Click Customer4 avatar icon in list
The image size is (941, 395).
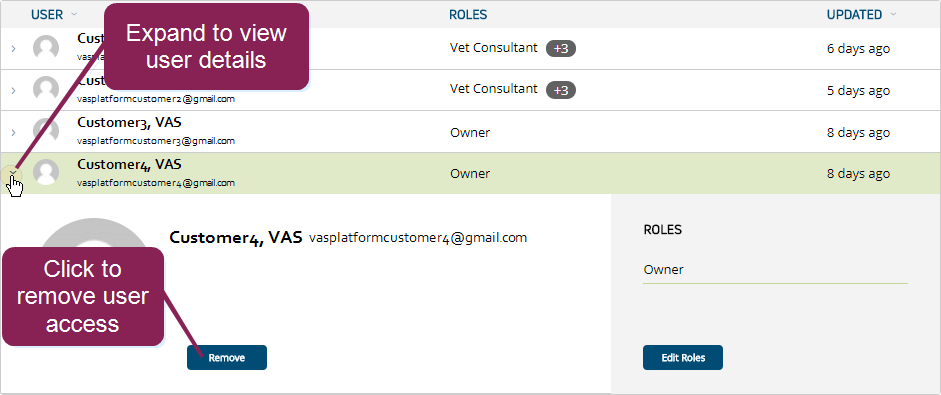pyautogui.click(x=46, y=173)
